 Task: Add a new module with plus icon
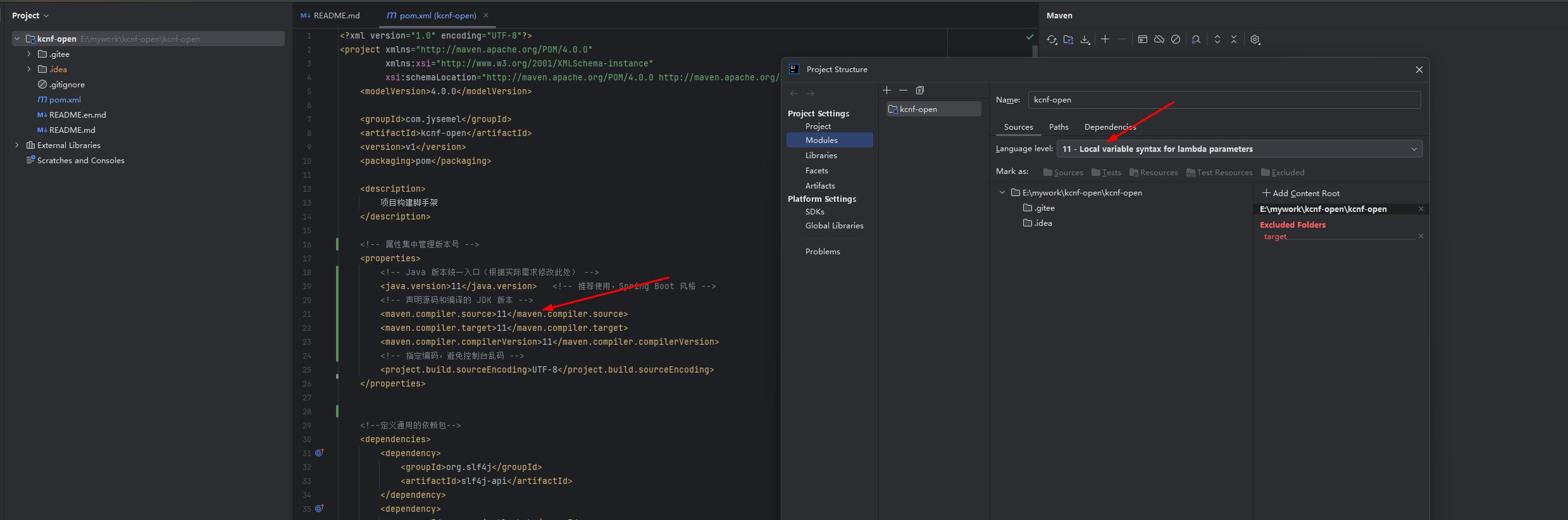[887, 90]
